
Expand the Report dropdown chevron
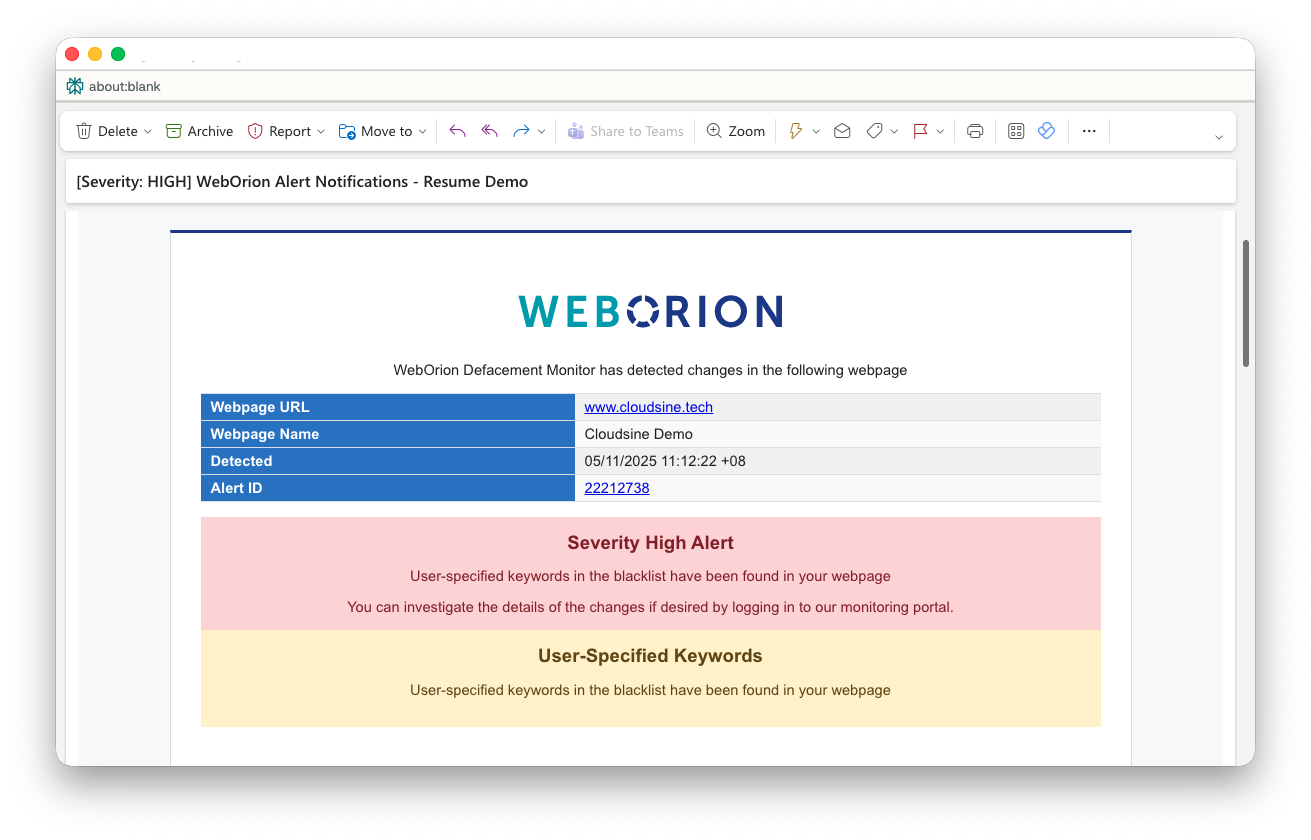tap(321, 131)
